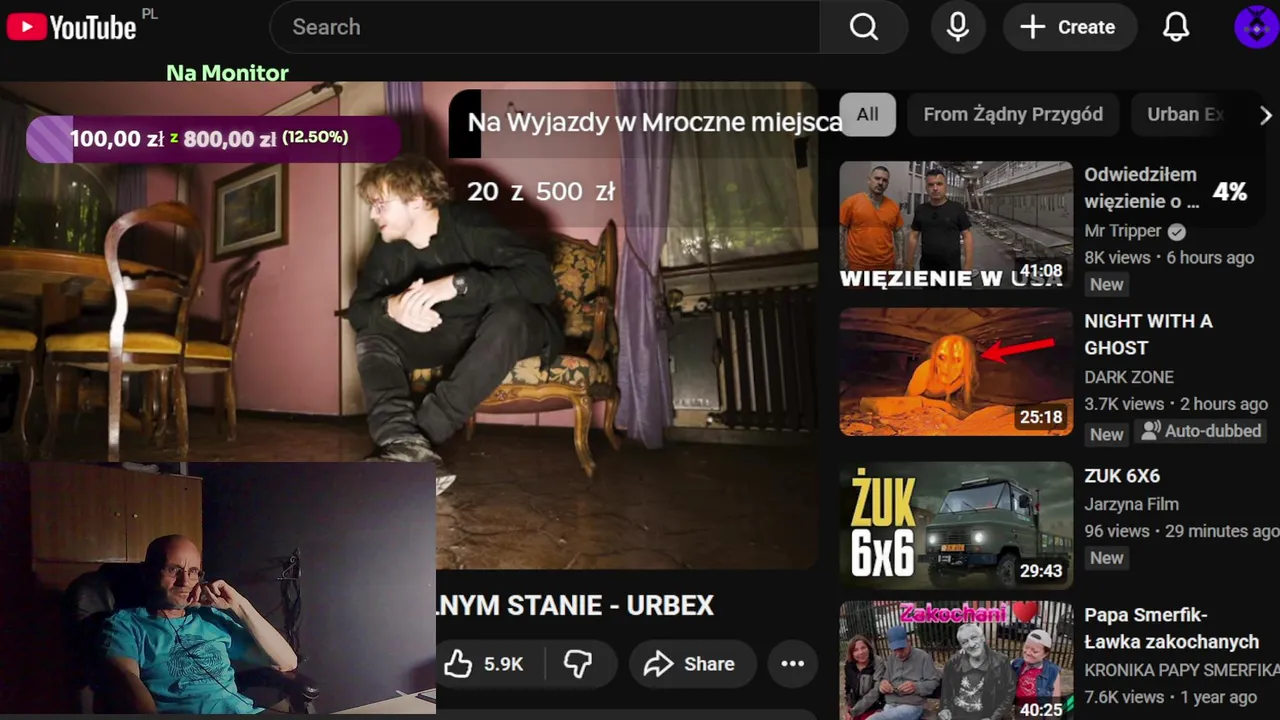
Task: Dislike the video with thumbs-down icon
Action: (x=578, y=664)
